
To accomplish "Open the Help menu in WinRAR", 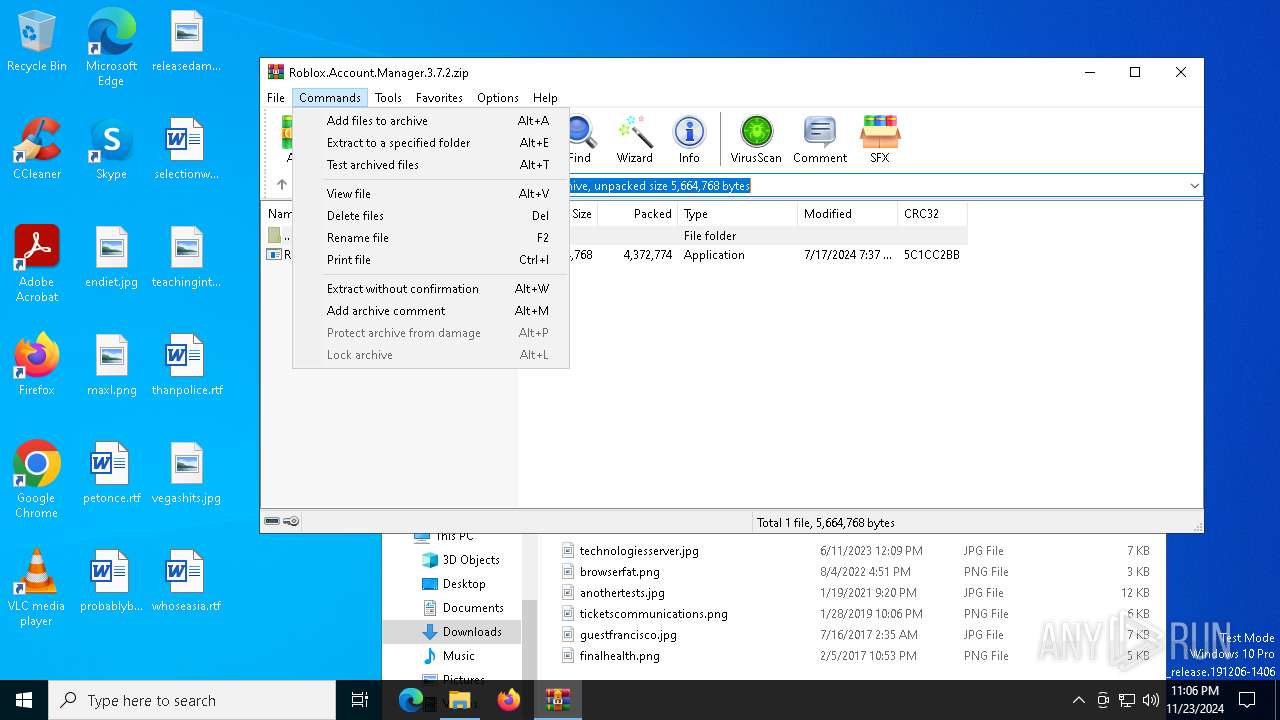I will click(x=545, y=97).
